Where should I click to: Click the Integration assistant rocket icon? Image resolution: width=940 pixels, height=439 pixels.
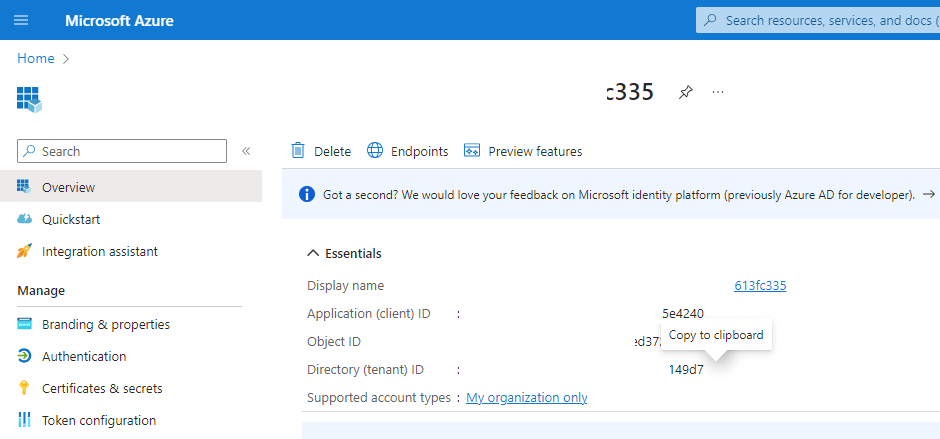tap(24, 251)
